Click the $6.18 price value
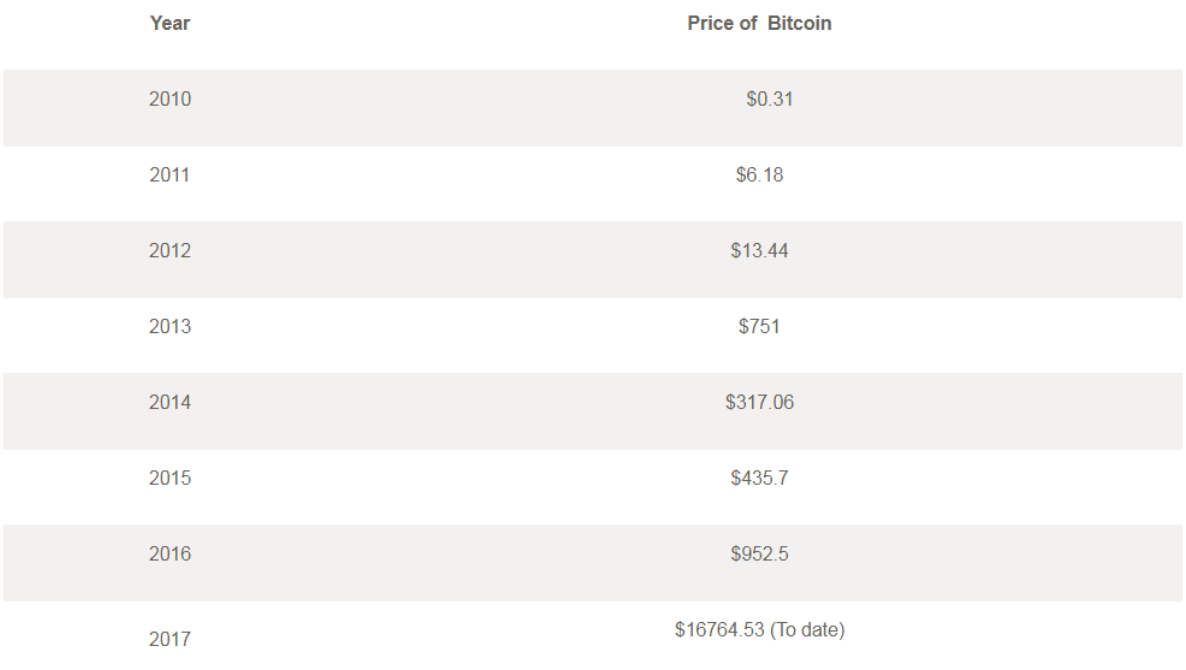This screenshot has height=670, width=1186. pyautogui.click(x=759, y=176)
